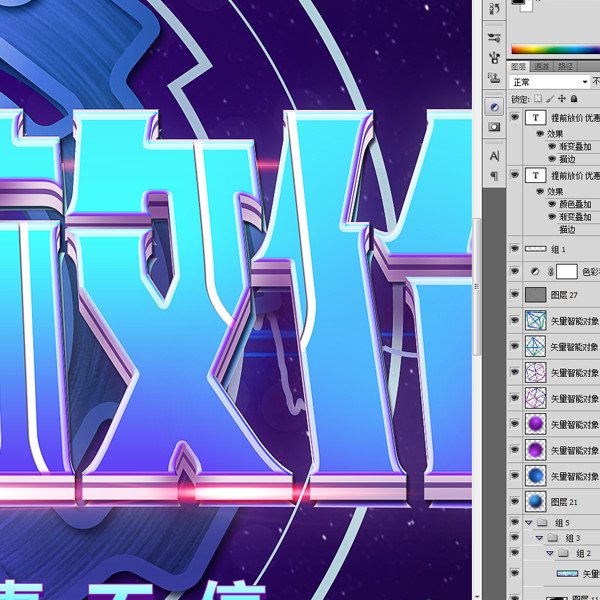Switch to the 路径 tab
600x600 pixels.
(x=565, y=66)
